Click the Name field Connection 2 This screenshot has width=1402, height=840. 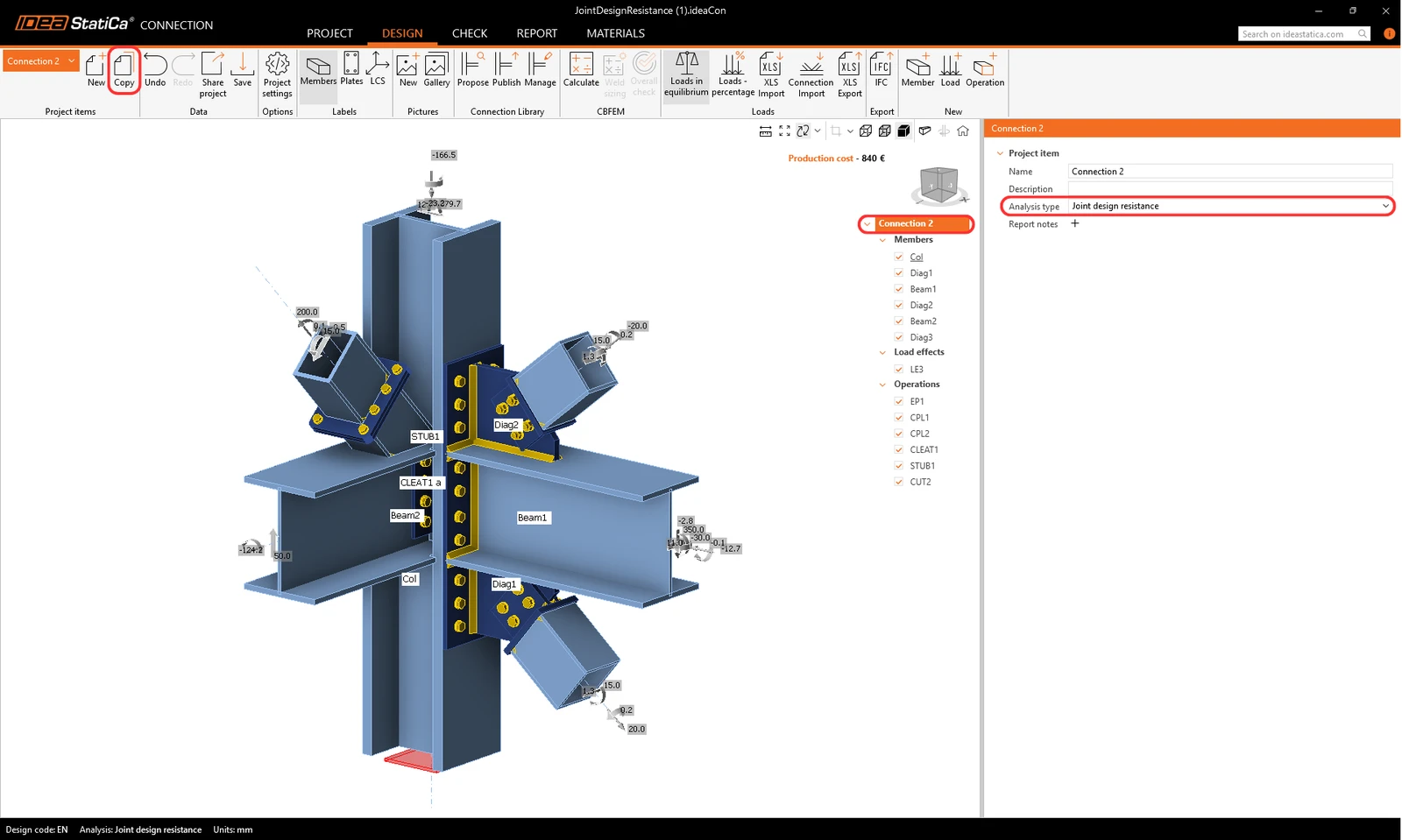[1230, 172]
